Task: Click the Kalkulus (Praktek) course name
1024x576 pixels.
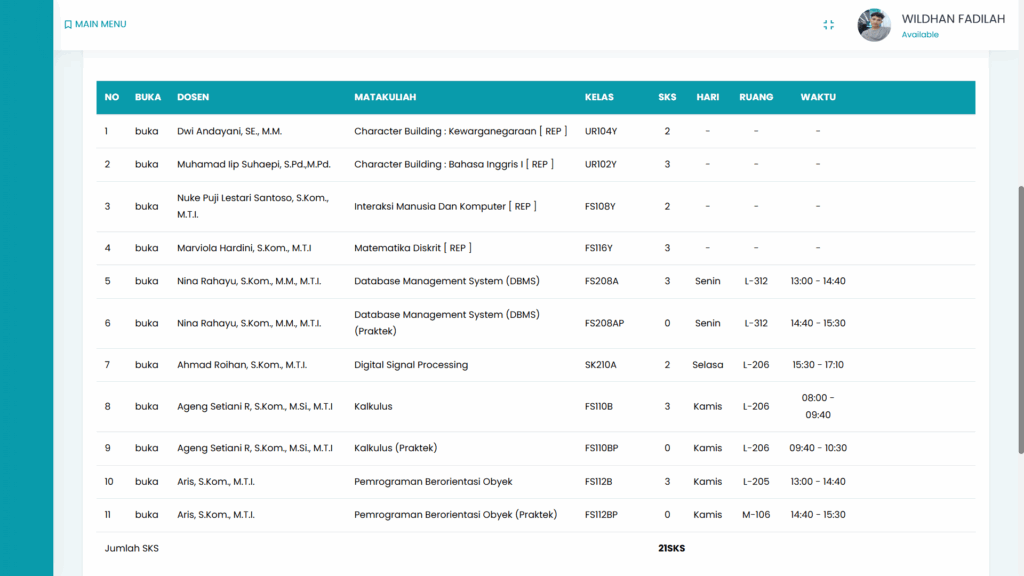Action: tap(395, 448)
